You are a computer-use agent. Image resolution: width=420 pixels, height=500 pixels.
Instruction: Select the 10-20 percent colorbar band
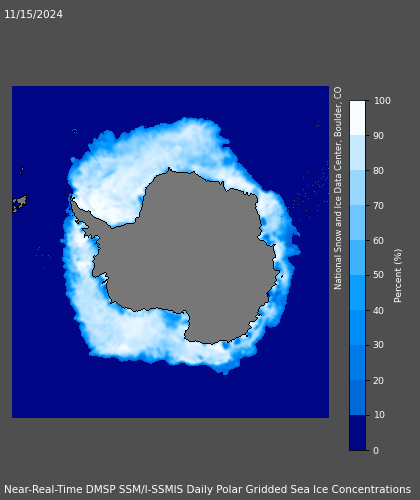[357, 398]
